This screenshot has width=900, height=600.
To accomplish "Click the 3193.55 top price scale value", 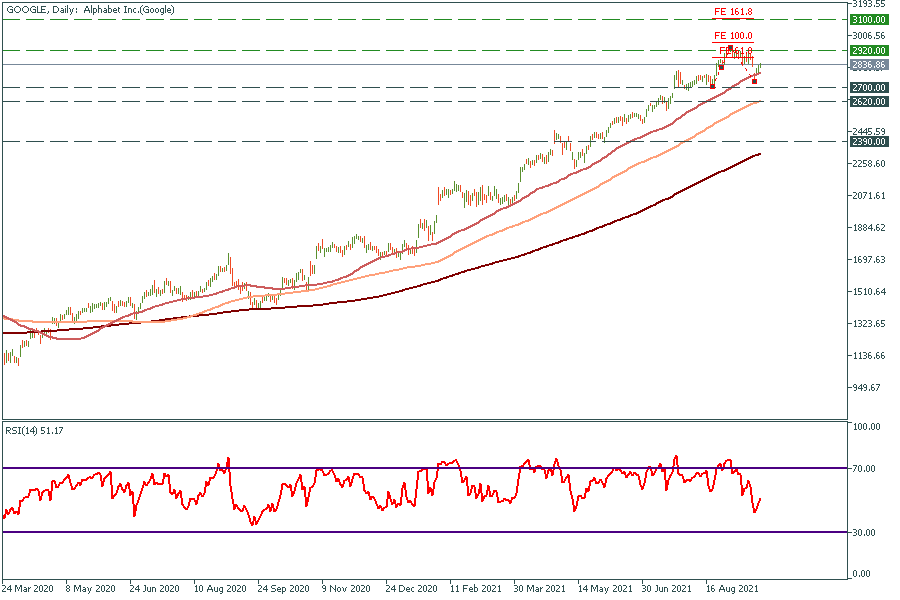I will click(x=867, y=4).
